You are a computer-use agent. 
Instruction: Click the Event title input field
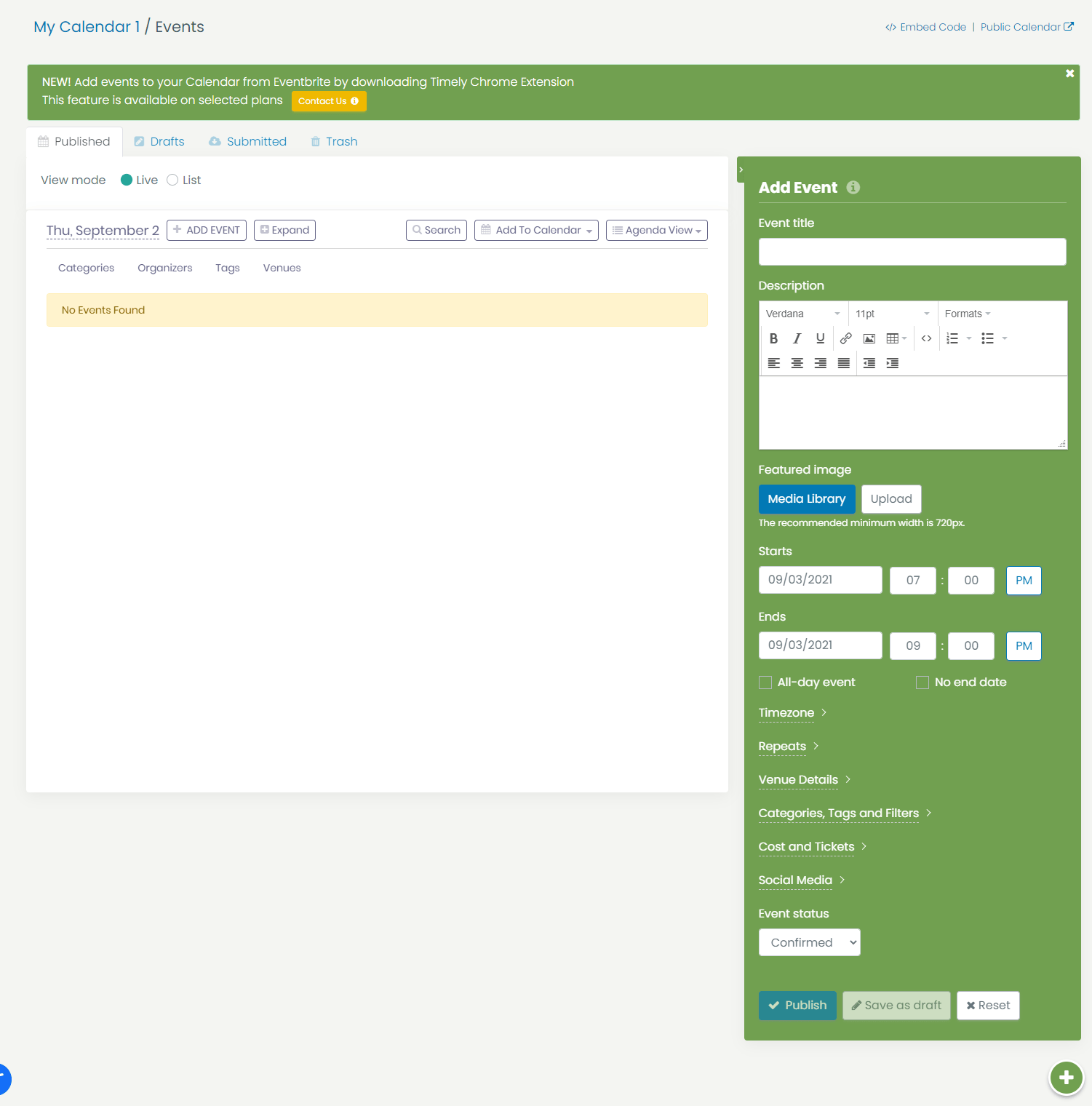coord(912,252)
